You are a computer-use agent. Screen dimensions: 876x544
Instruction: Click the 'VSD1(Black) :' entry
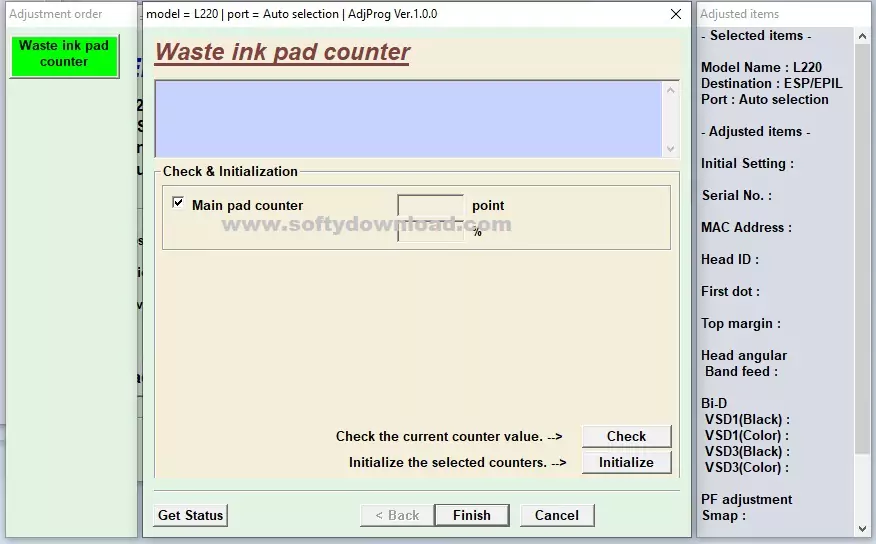(748, 419)
